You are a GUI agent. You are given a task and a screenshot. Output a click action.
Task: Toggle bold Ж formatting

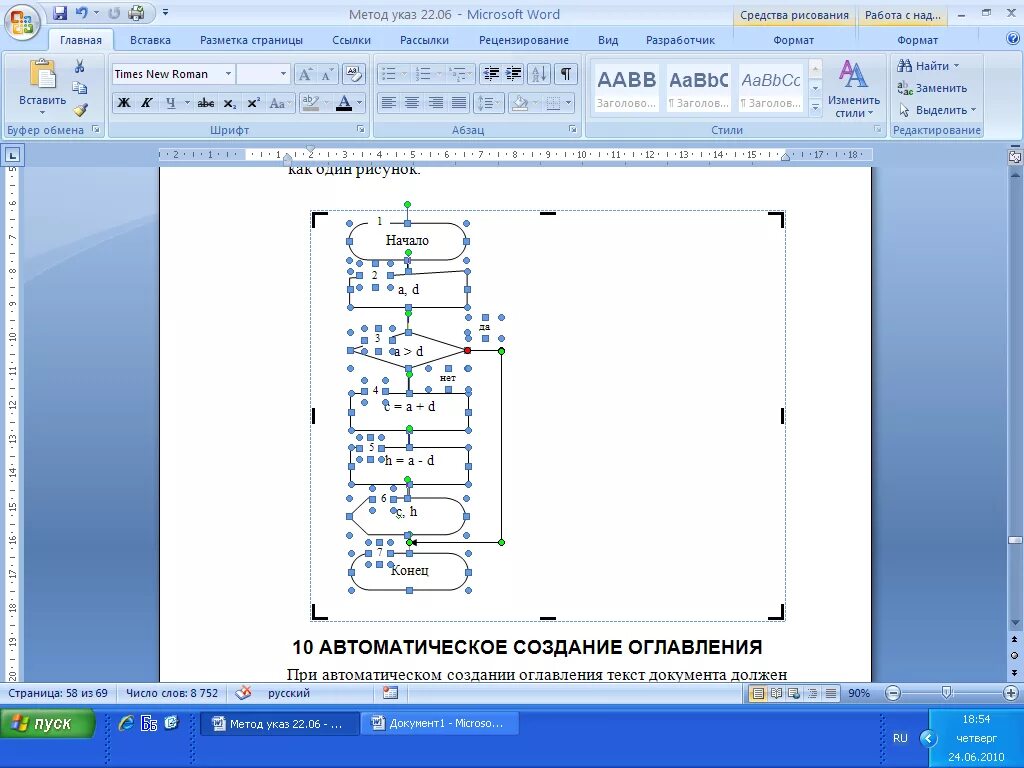[x=123, y=103]
